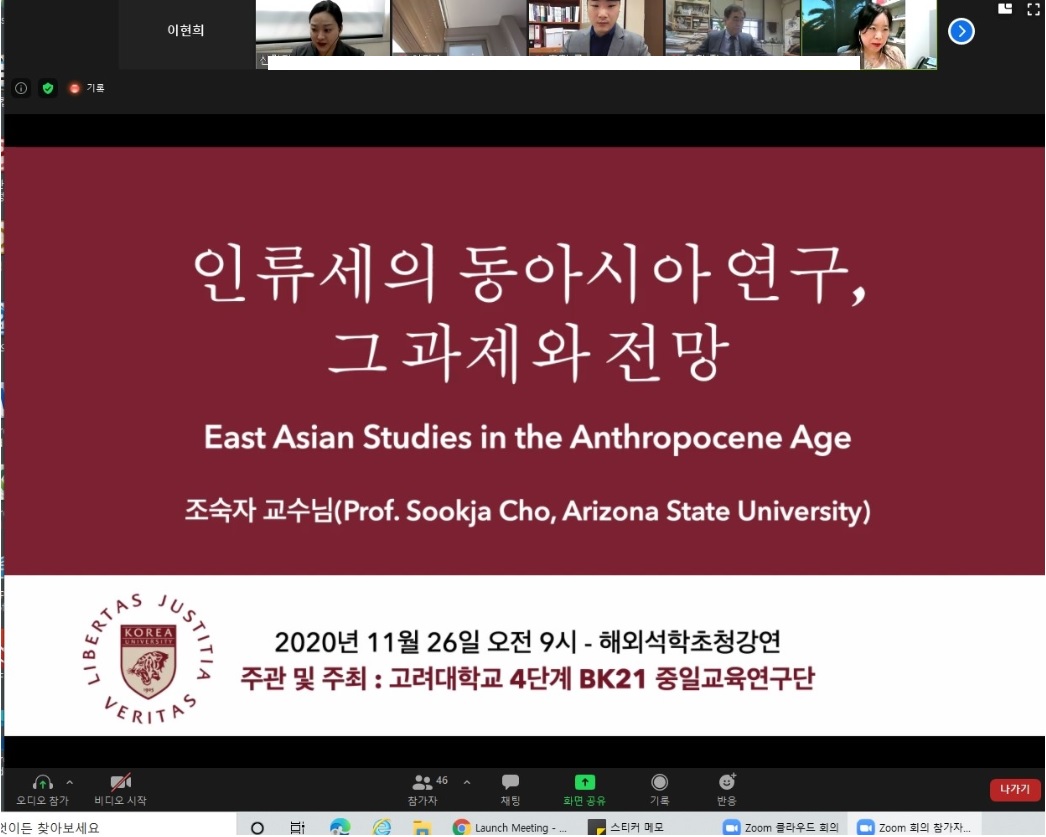Click the audio join headphone icon
The image size is (1046, 837).
pos(42,783)
